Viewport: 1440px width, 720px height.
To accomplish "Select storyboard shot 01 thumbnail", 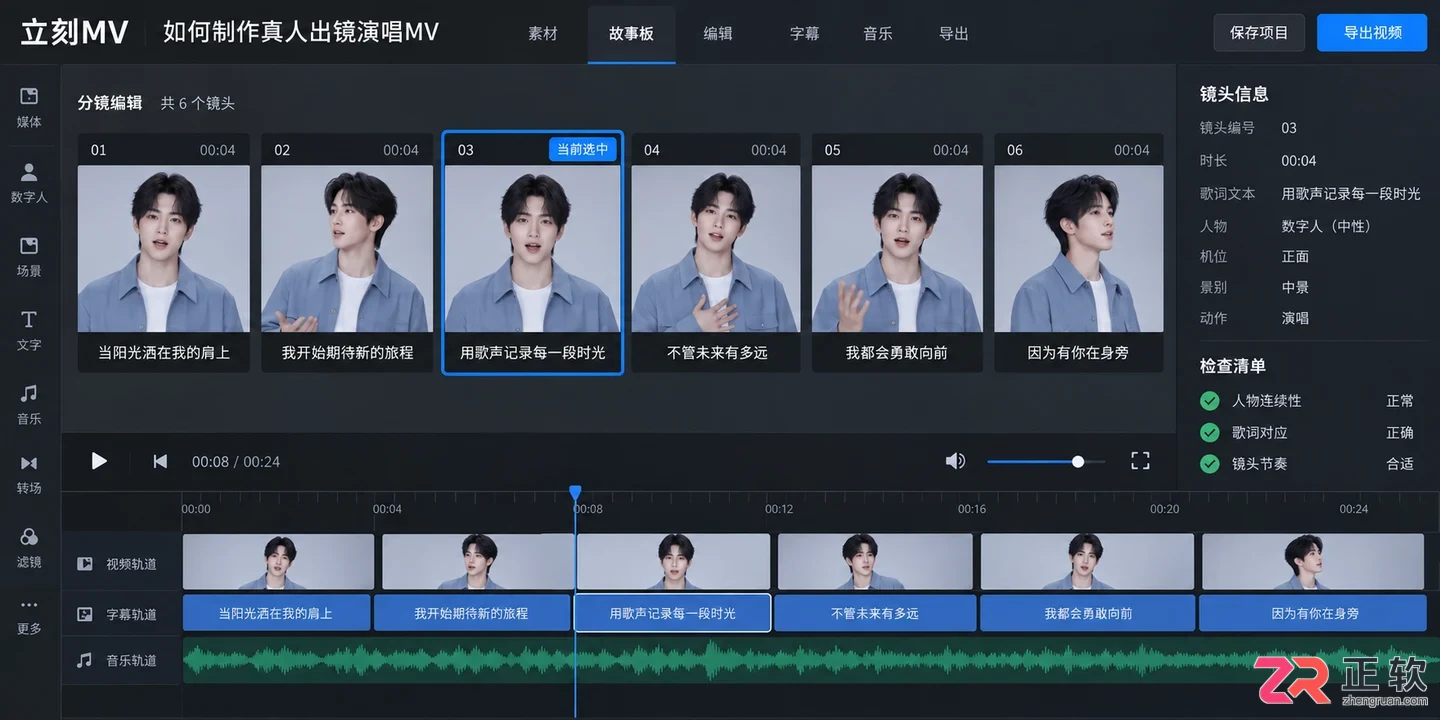I will pyautogui.click(x=164, y=248).
